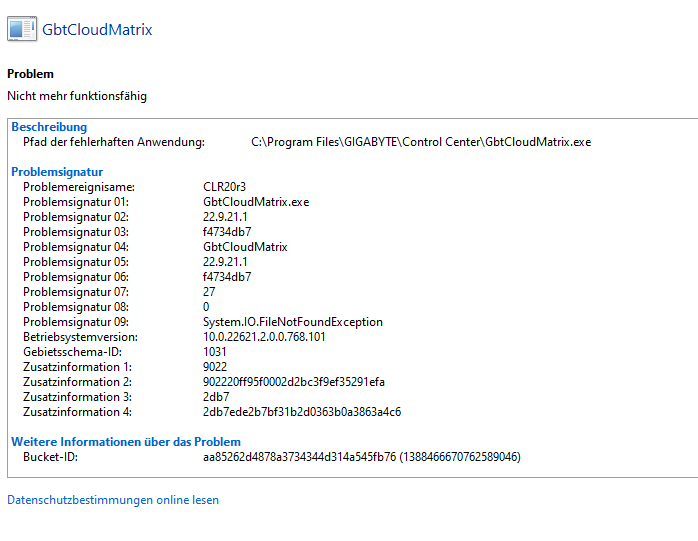Select 'GbtCloudMatrix.exe' signature 01 value
This screenshot has height=541, width=698.
[x=256, y=202]
